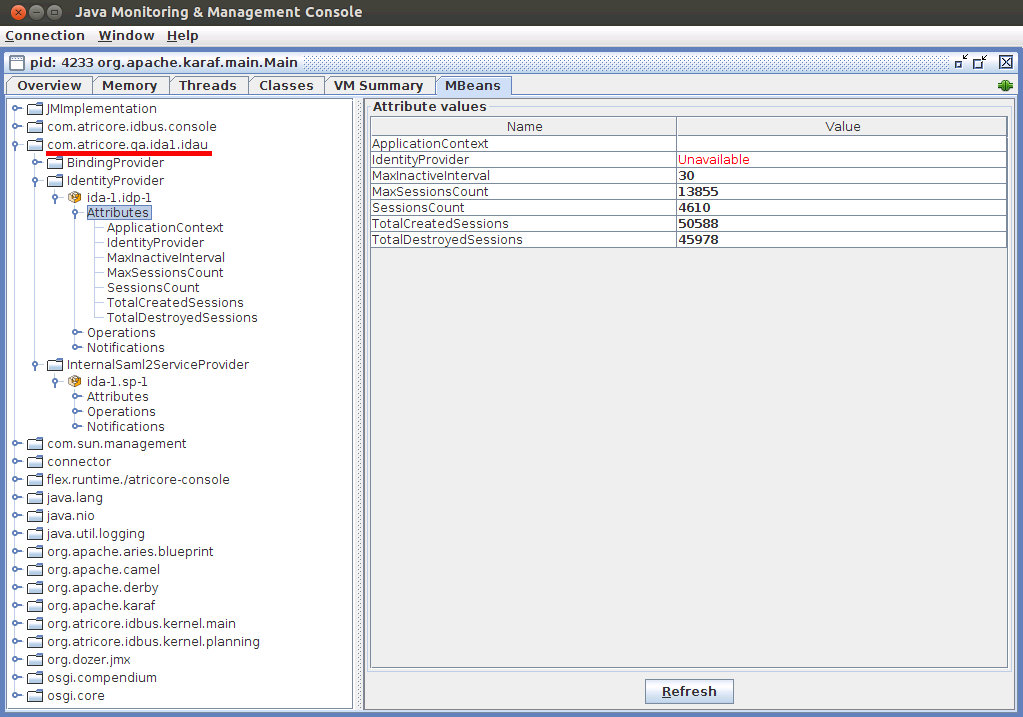Open the Help menu
Screen dimensions: 1023x717
183,36
